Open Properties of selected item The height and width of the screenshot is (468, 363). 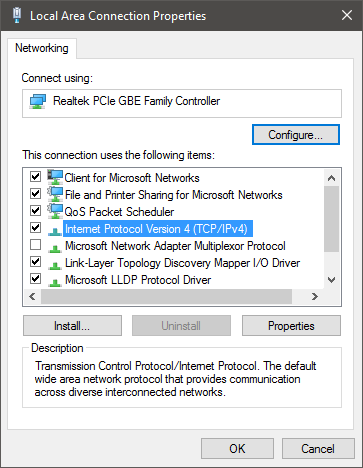[291, 326]
